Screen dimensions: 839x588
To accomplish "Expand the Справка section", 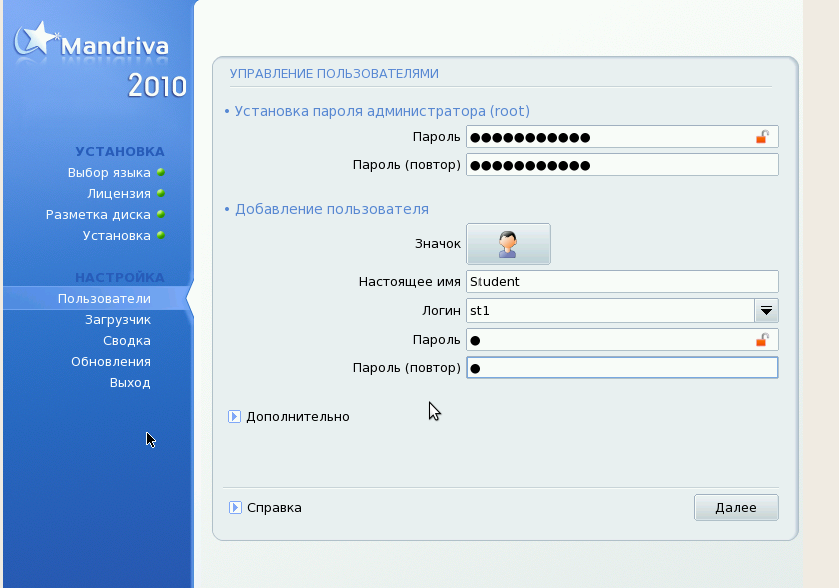I will tap(235, 507).
